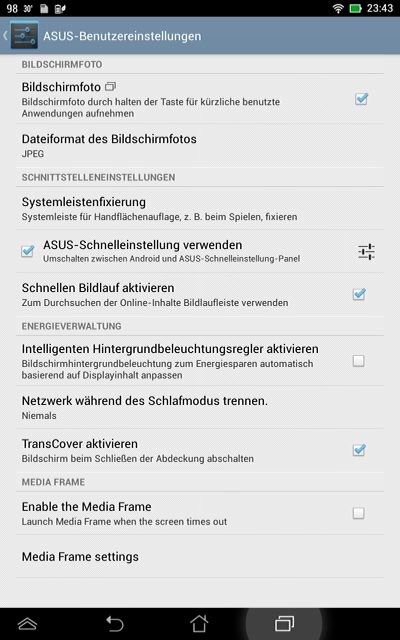Viewport: 400px width, 640px height.
Task: Tap ASUS-Benutzereinstellungen title to go back
Action: coord(122,36)
